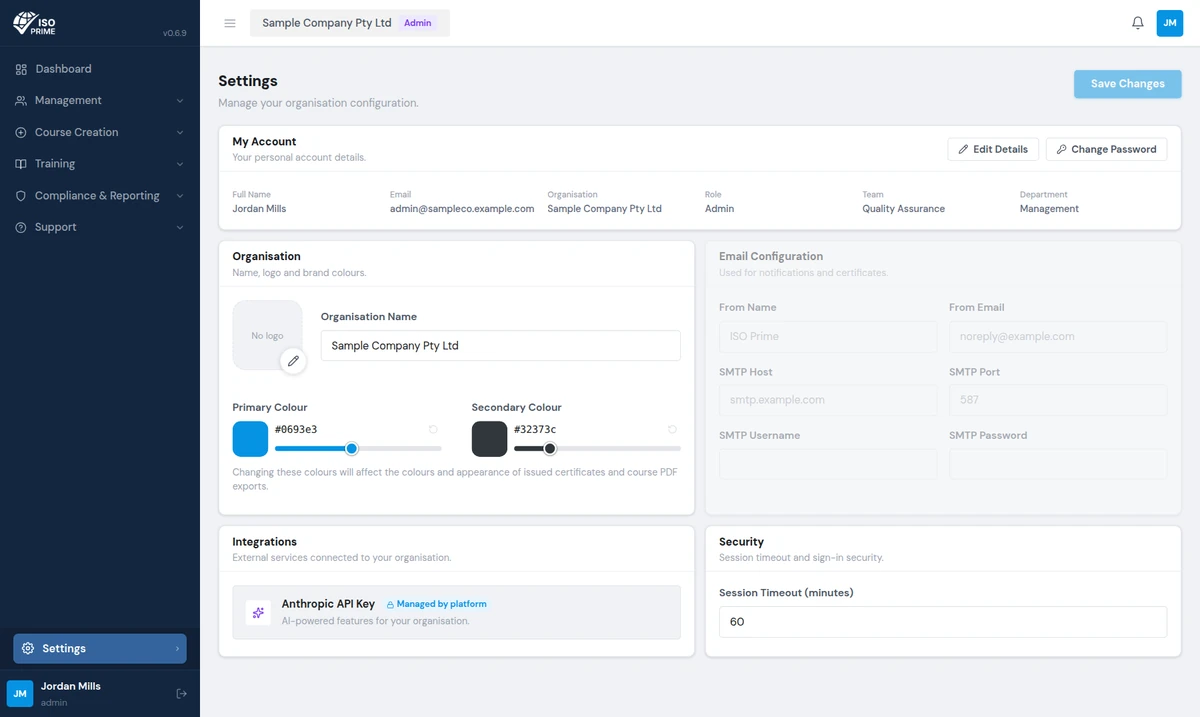Screen dimensions: 1200x717
Task: Reset the Primary Colour with its reset icon
Action: 433,429
